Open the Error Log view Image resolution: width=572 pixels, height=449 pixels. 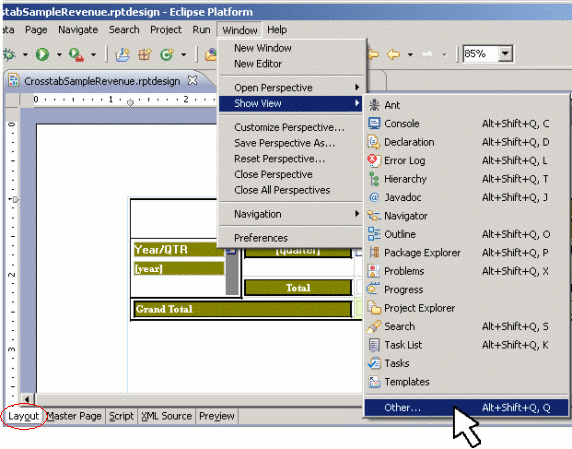466,160
